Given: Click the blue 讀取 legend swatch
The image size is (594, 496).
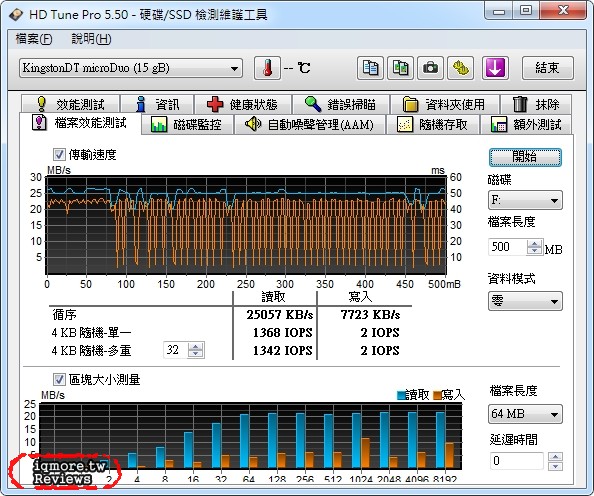Looking at the screenshot, I should (x=401, y=395).
